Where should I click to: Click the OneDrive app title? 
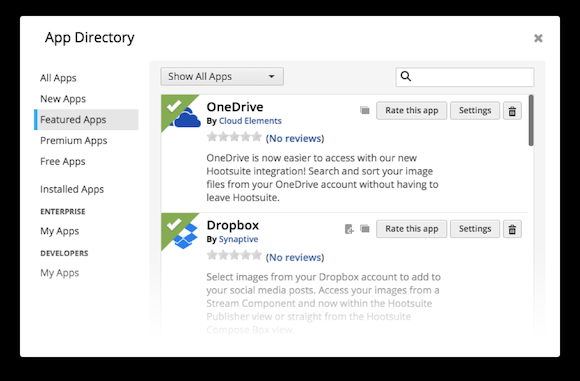click(235, 107)
